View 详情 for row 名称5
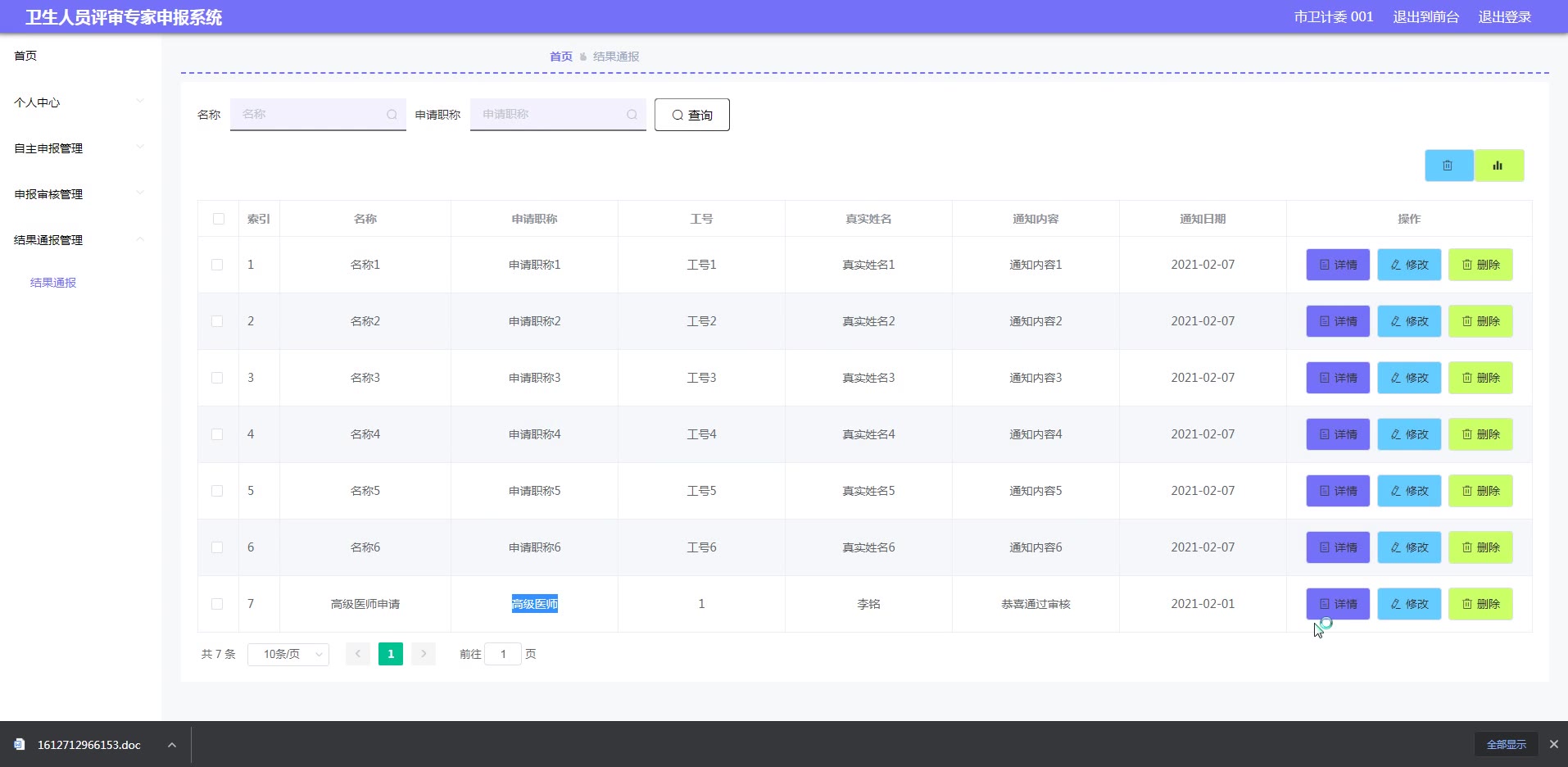Image resolution: width=1568 pixels, height=767 pixels. pos(1338,491)
